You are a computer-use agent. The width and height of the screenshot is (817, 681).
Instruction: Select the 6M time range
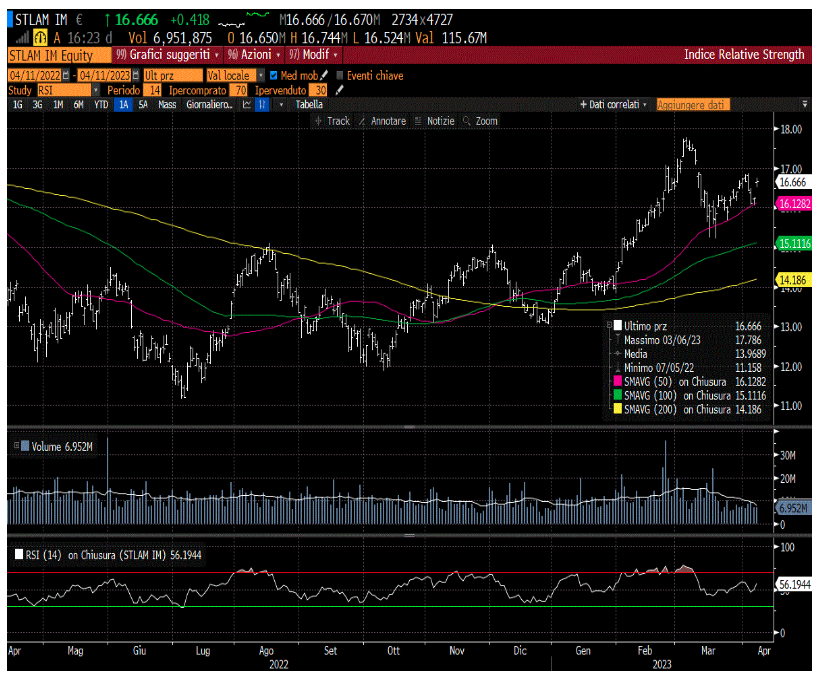tap(78, 105)
